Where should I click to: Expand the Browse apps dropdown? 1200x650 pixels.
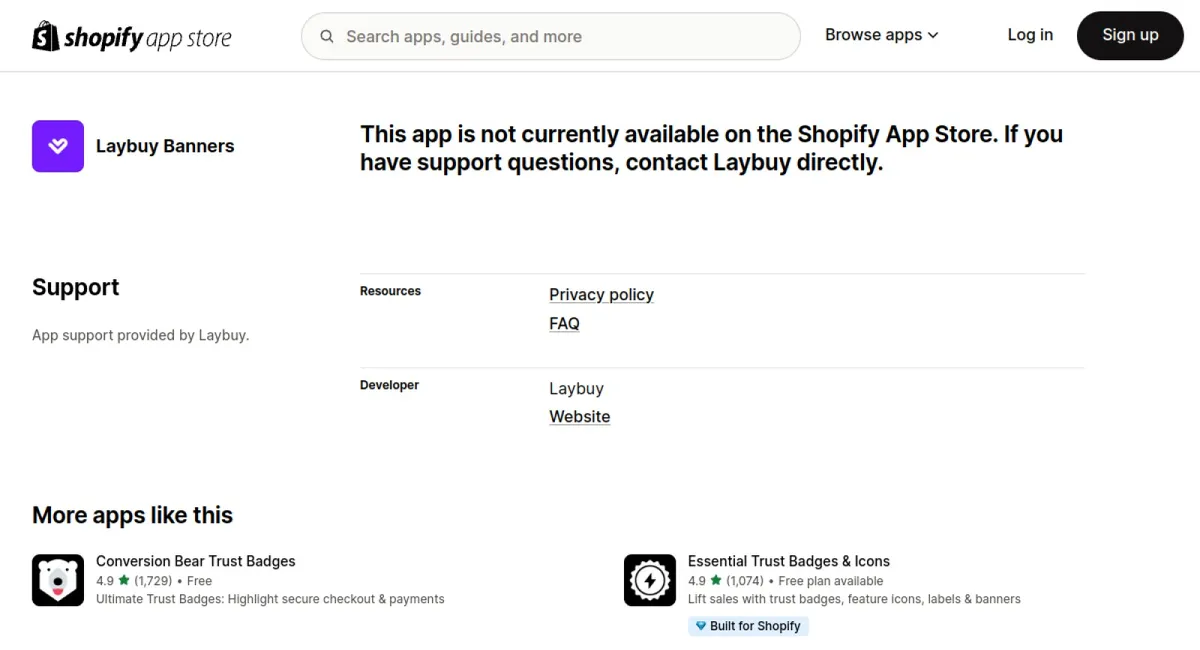(882, 35)
